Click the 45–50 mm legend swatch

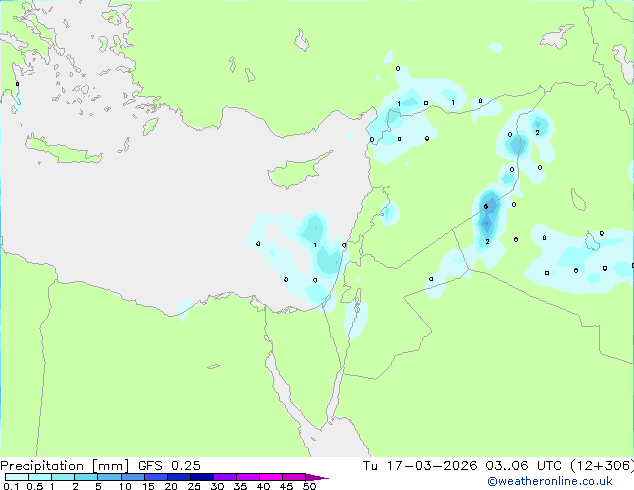point(294,477)
